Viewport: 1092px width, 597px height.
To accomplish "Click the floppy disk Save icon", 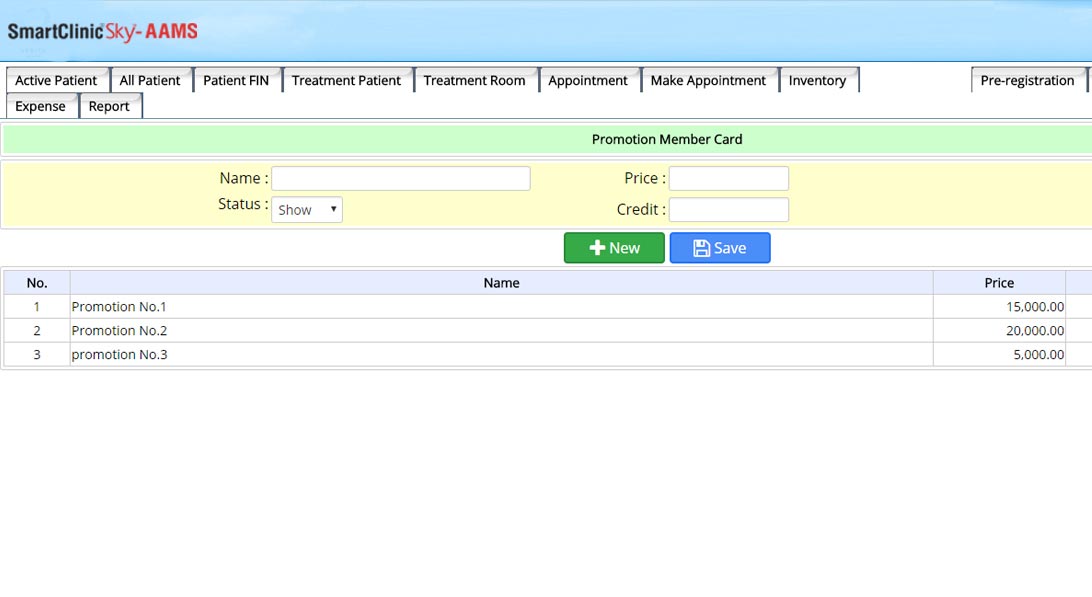I will pos(702,248).
